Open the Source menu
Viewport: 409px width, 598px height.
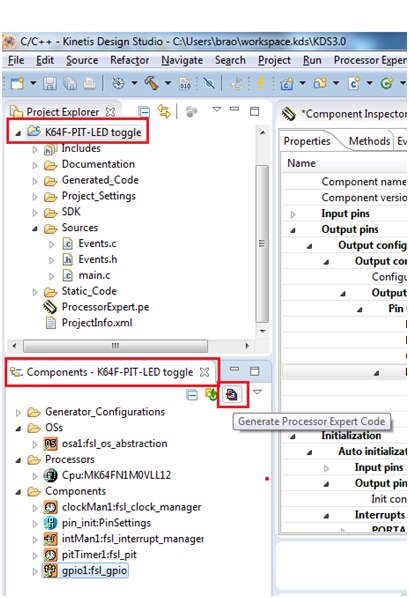tap(82, 60)
